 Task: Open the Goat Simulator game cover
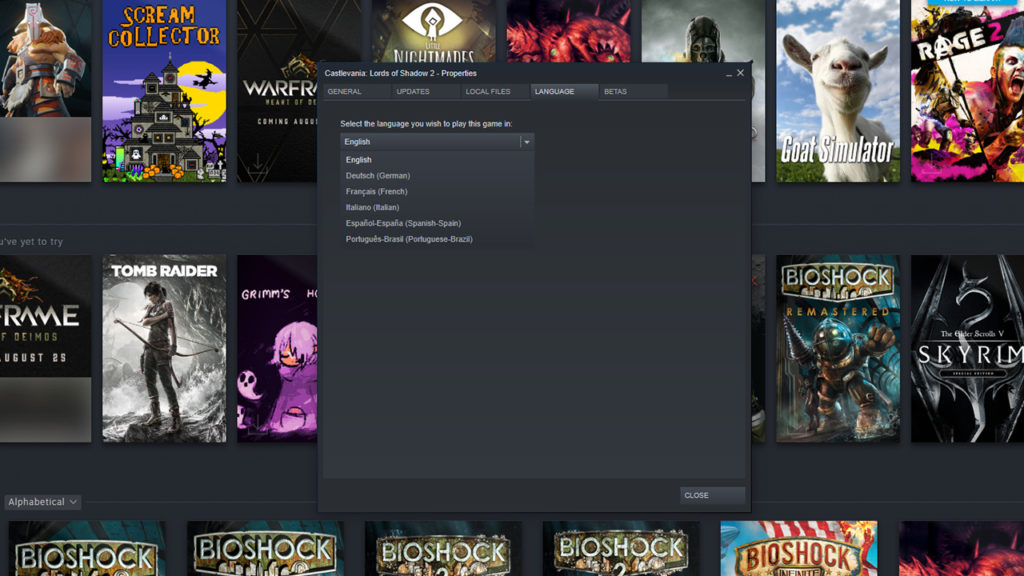(x=837, y=90)
